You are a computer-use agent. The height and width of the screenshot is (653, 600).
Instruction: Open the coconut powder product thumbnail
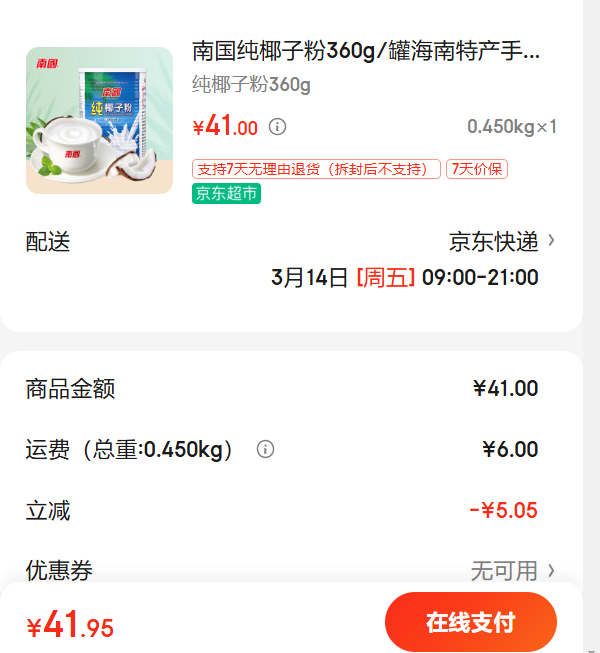point(100,120)
